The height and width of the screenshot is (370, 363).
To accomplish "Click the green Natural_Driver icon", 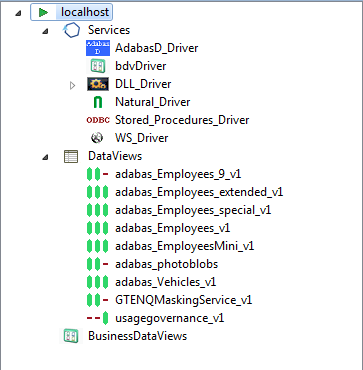I will pos(98,102).
